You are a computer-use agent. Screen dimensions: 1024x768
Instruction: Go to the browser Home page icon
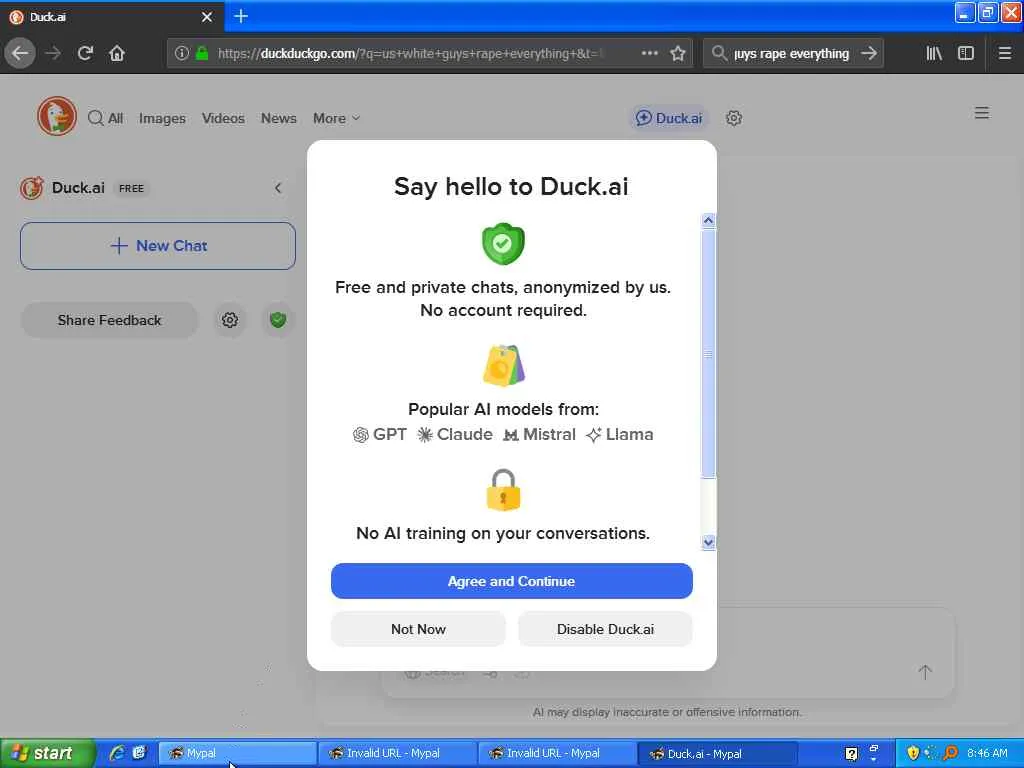pyautogui.click(x=117, y=53)
